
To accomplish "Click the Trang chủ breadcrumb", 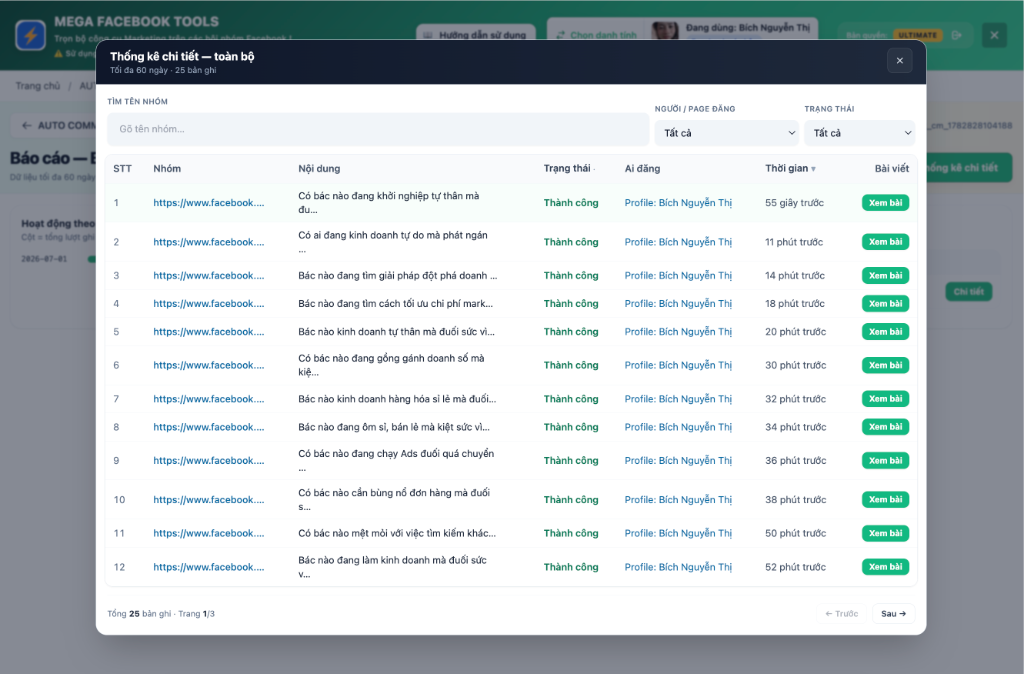I will [38, 86].
